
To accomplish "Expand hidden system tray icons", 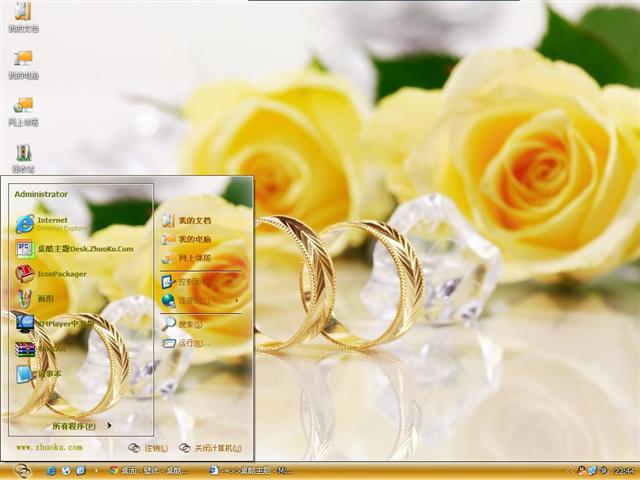I will tap(570, 471).
